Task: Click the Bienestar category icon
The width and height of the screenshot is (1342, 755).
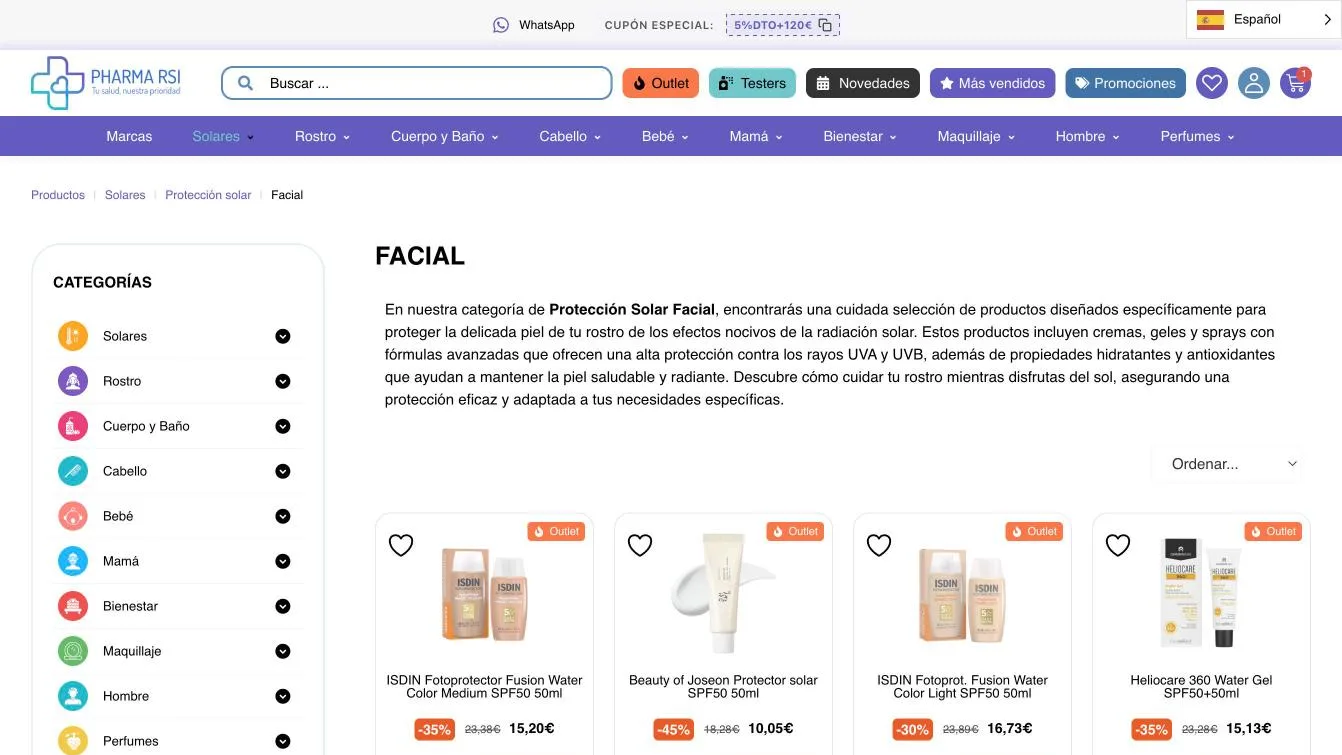Action: pyautogui.click(x=73, y=606)
